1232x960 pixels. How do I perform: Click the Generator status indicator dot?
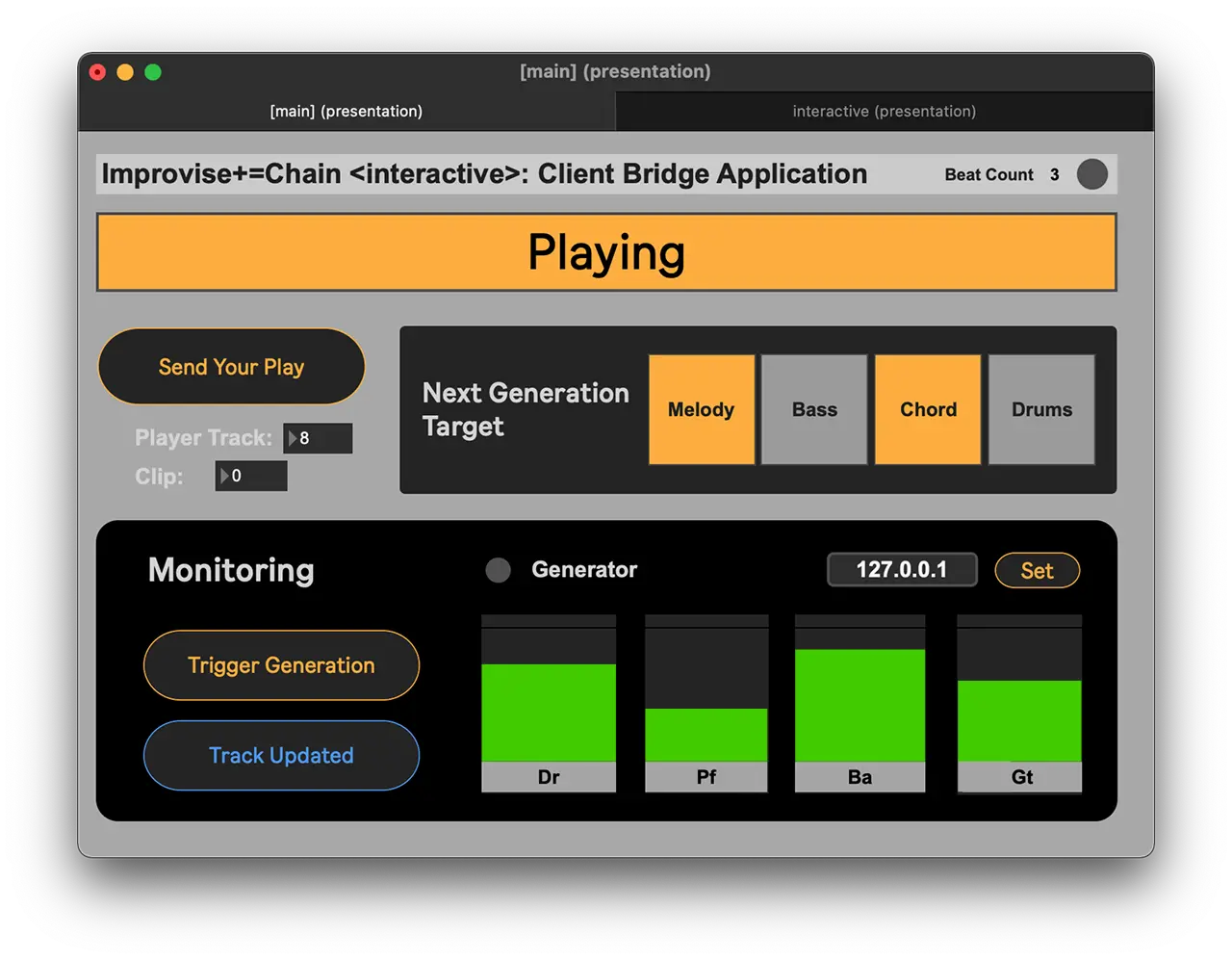coord(498,570)
